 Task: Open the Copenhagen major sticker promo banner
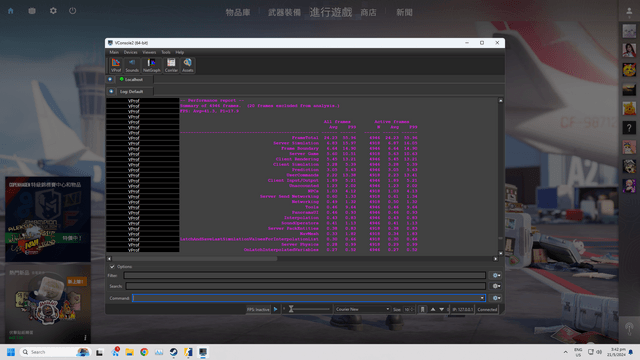pos(48,219)
